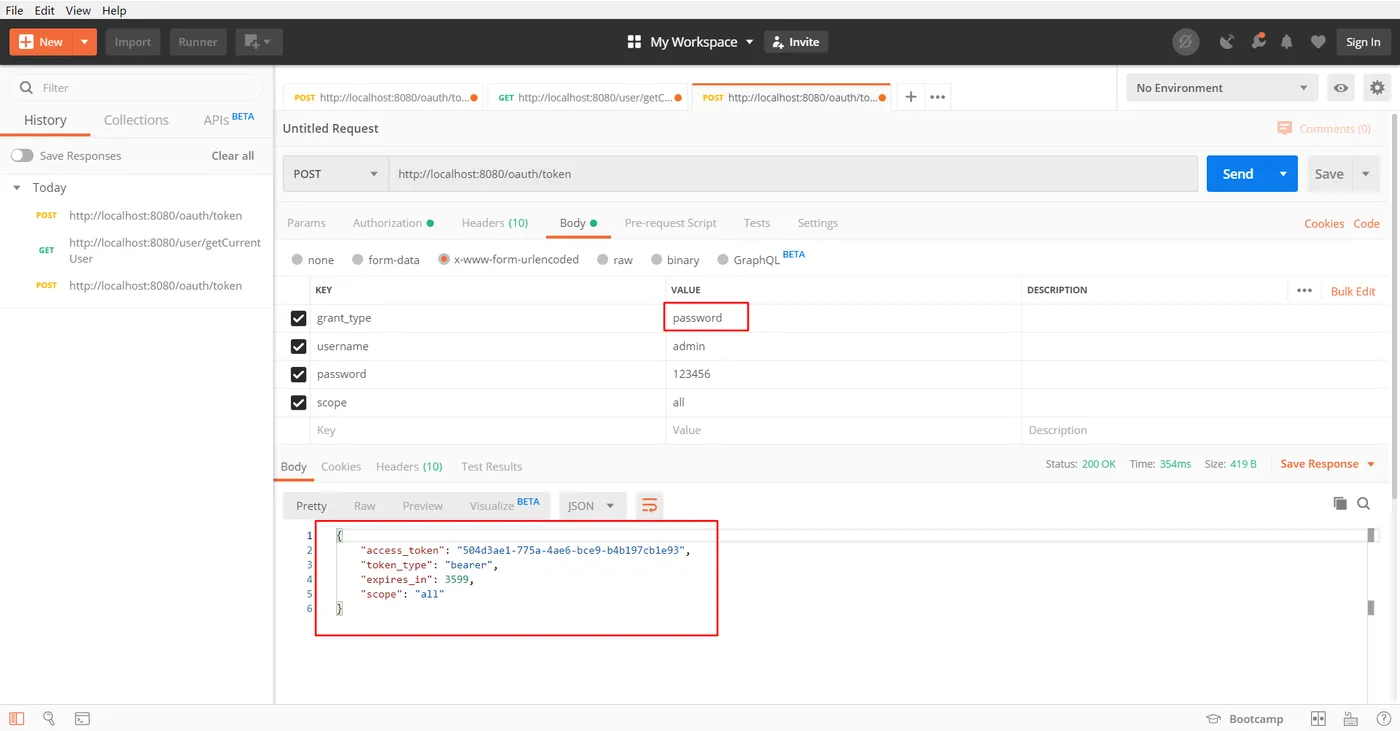
Task: Open the capture requests satellite icon
Action: coord(1227,42)
